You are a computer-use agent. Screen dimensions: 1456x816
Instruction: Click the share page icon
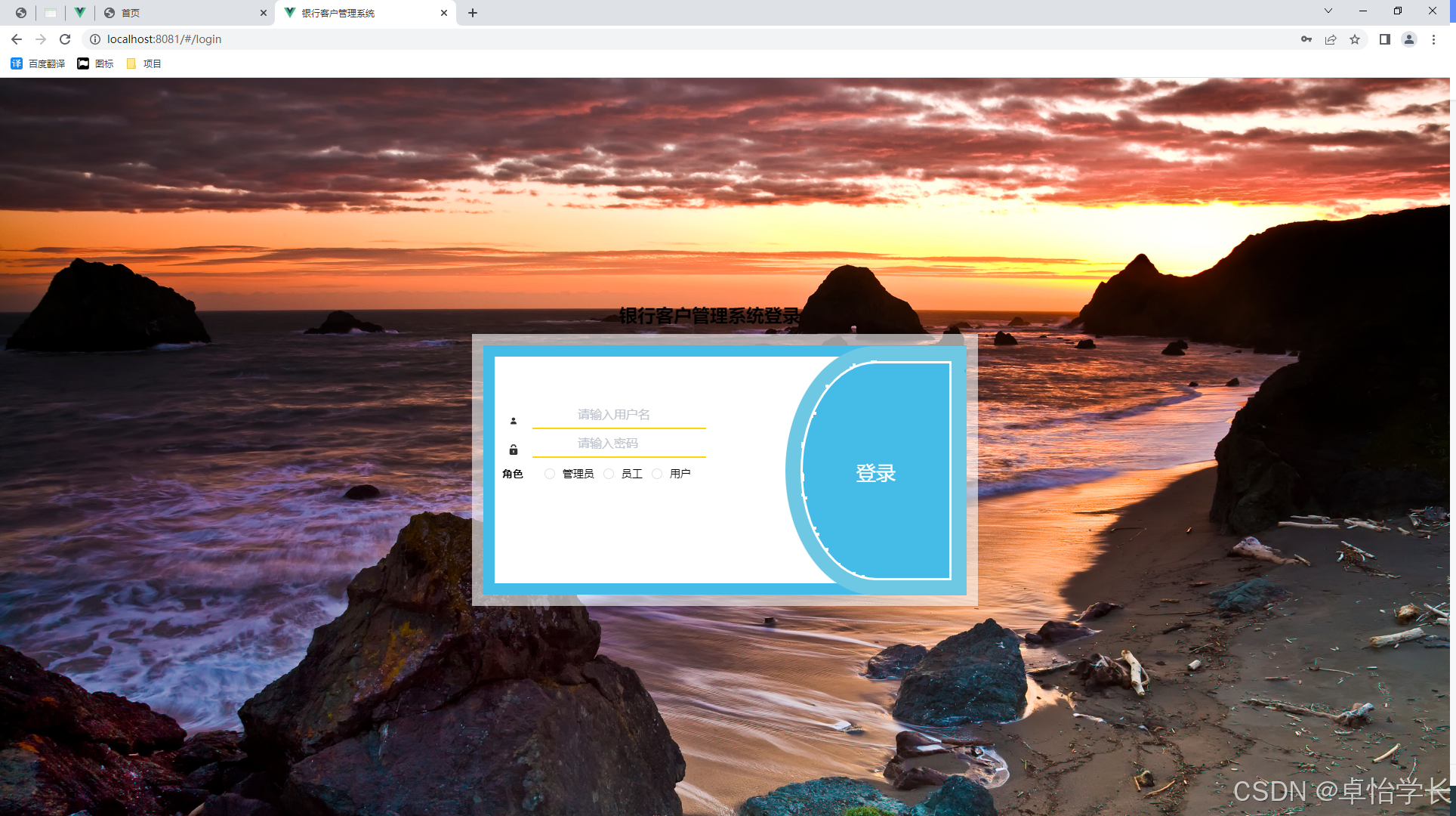(x=1331, y=39)
